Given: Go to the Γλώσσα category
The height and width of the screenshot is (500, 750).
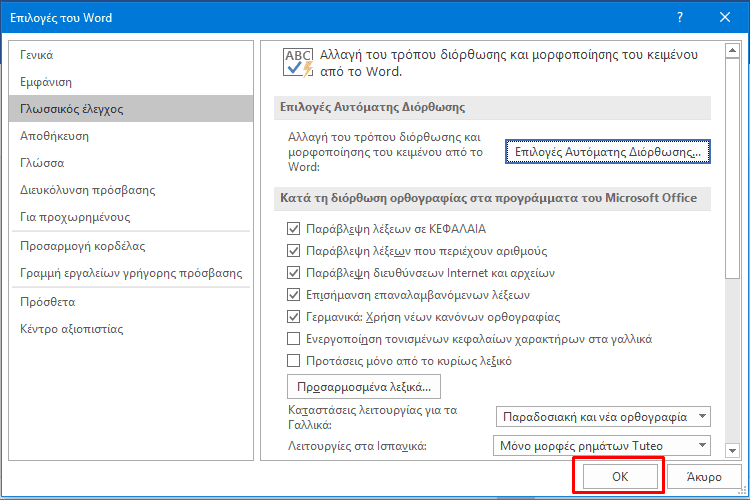Looking at the screenshot, I should 131,163.
